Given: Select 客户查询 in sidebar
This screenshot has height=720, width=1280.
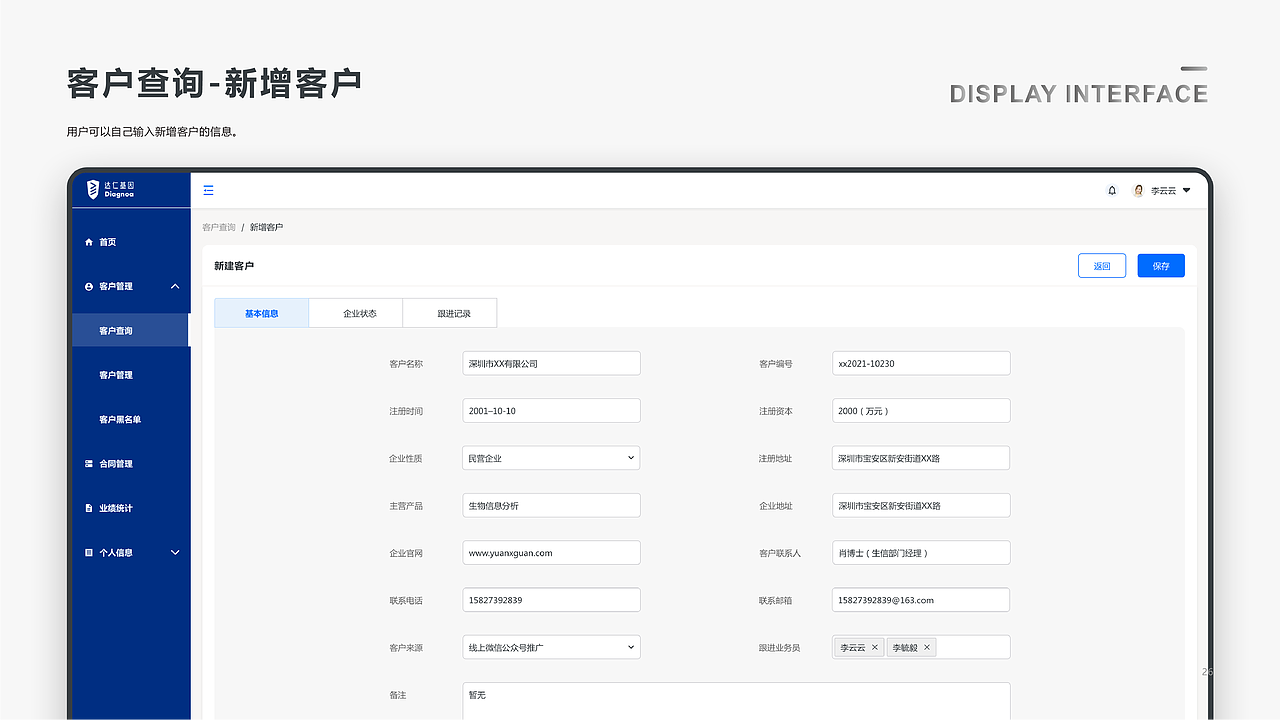Looking at the screenshot, I should click(131, 331).
